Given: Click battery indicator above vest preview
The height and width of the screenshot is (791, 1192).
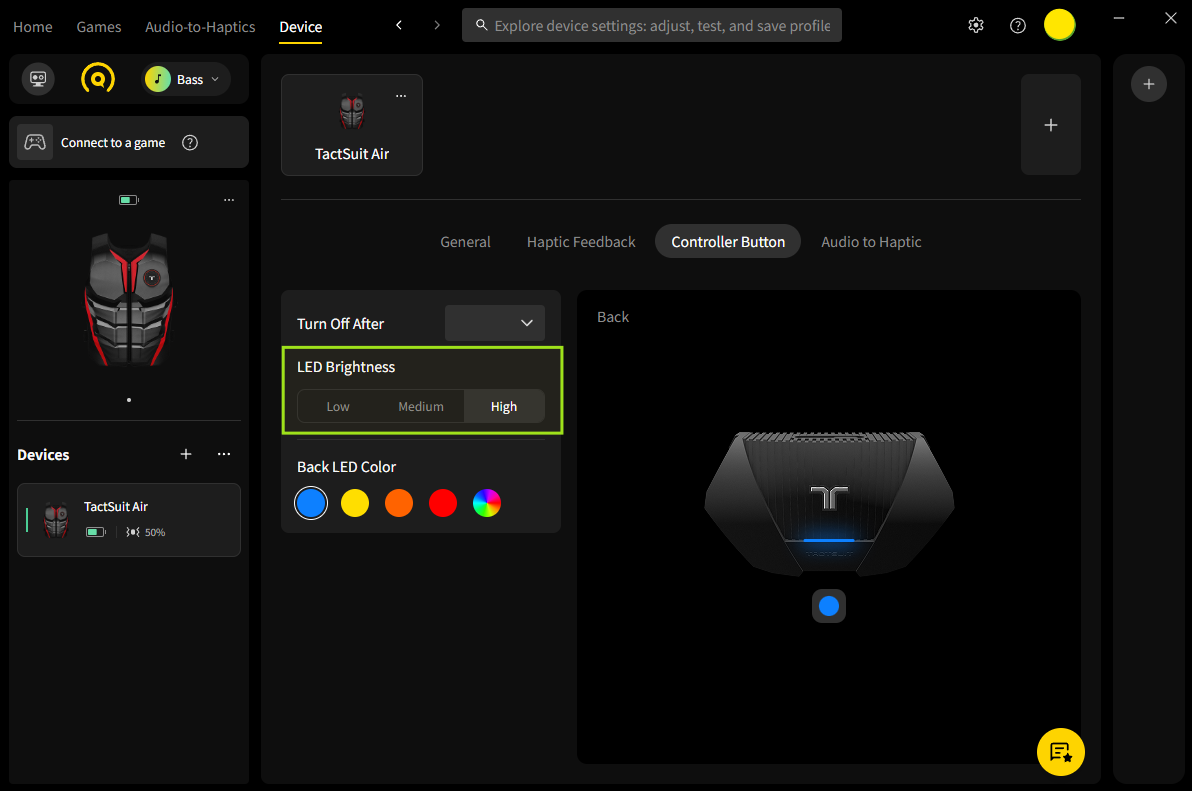Looking at the screenshot, I should [x=128, y=200].
